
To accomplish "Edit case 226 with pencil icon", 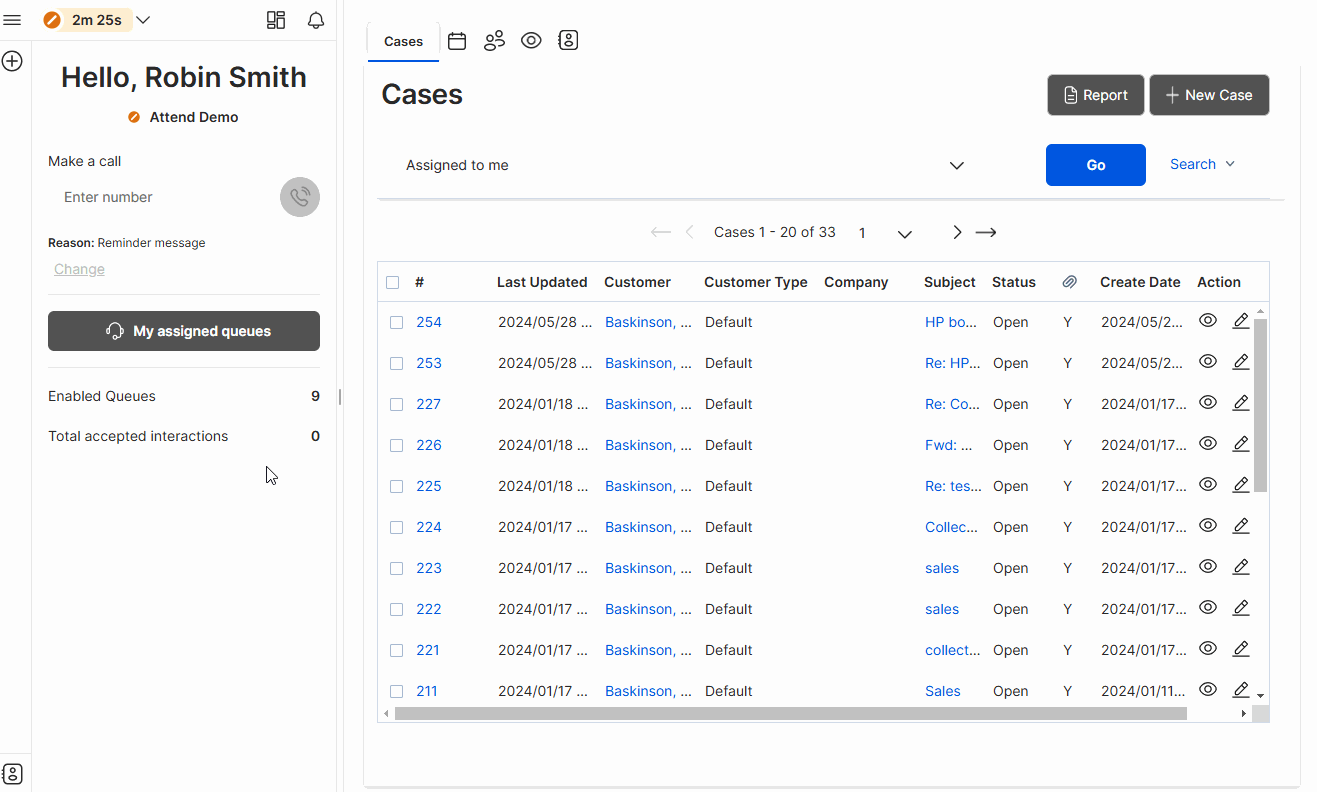I will (x=1241, y=443).
